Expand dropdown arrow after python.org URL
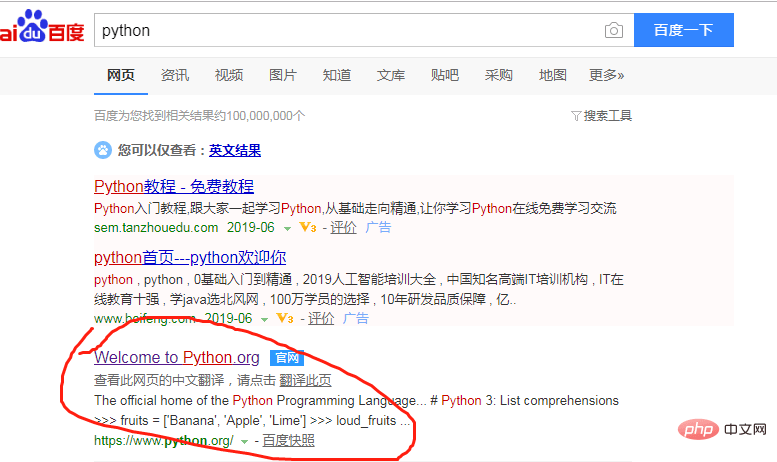Screen dimensions: 777x462 pos(244,441)
